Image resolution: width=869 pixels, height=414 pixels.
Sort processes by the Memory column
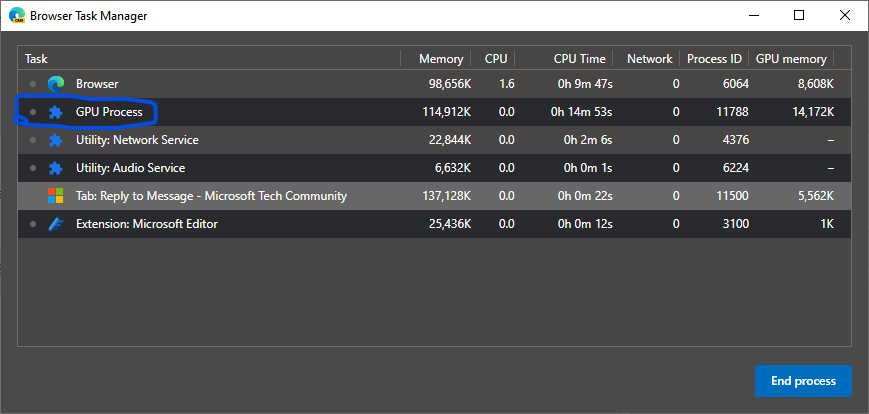point(441,59)
